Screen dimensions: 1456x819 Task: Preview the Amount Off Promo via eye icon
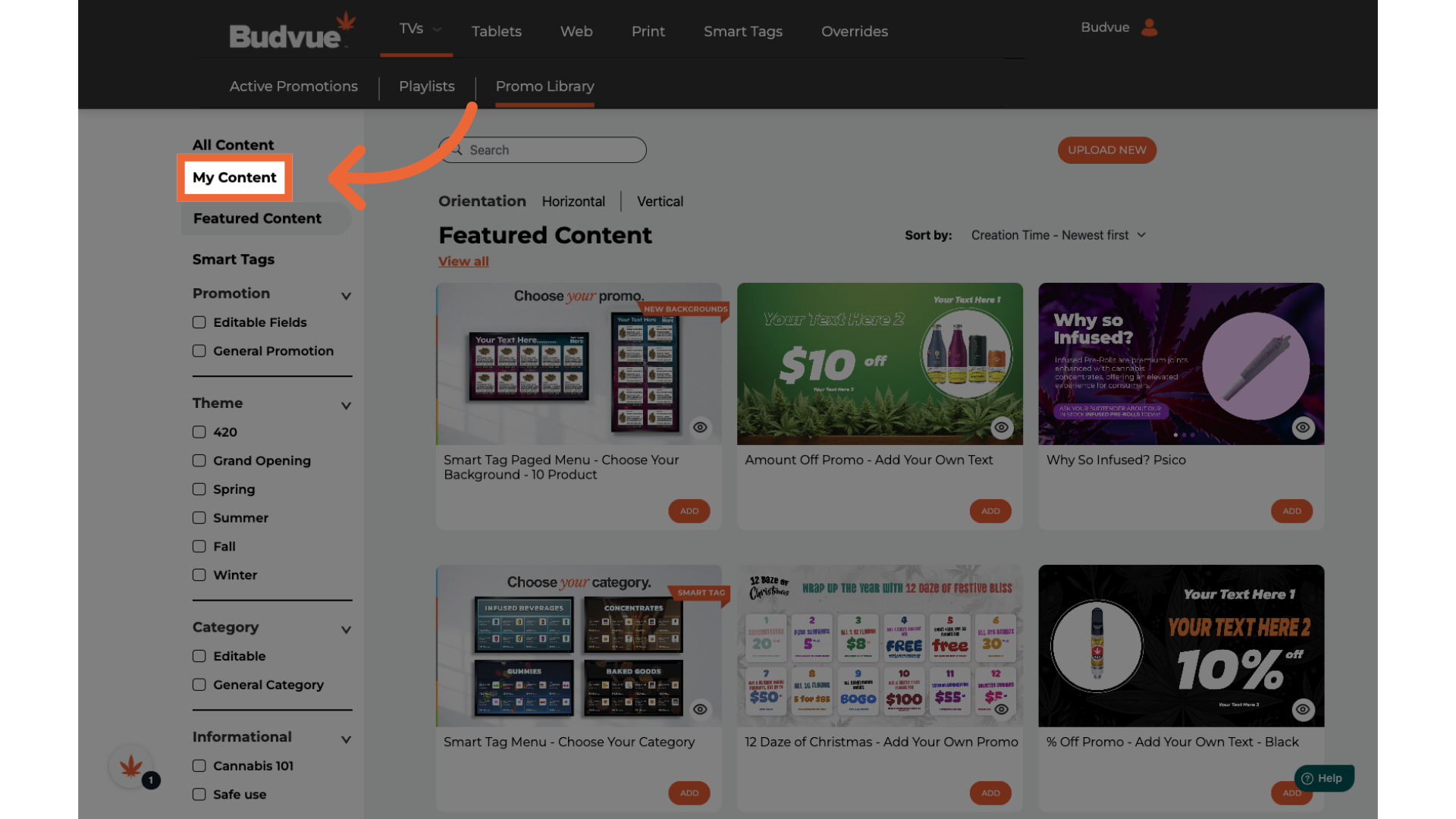coord(1001,428)
